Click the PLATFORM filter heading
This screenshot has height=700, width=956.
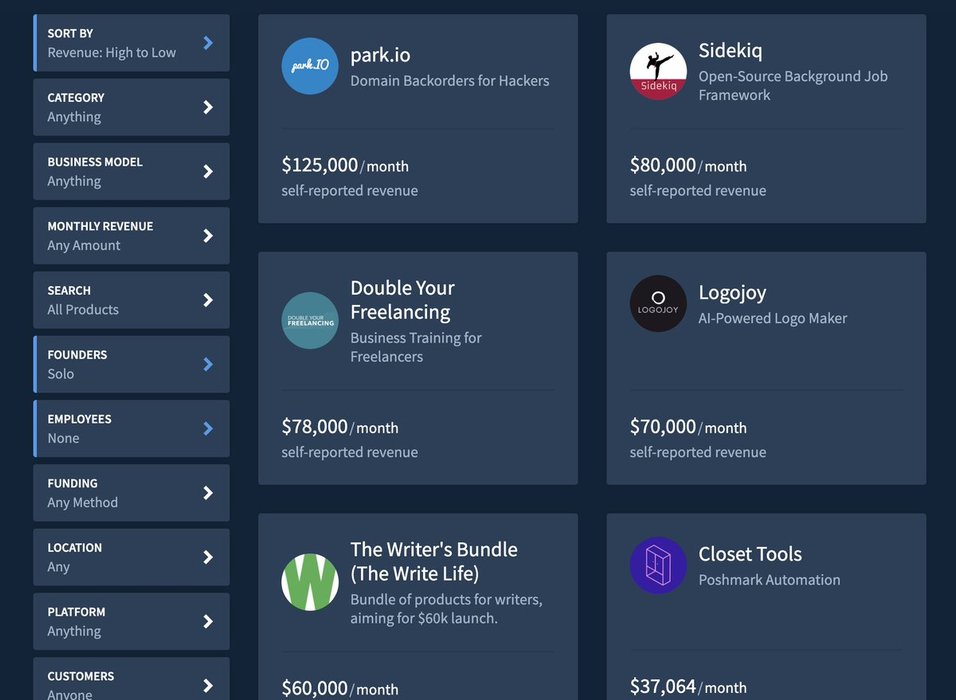[x=76, y=612]
